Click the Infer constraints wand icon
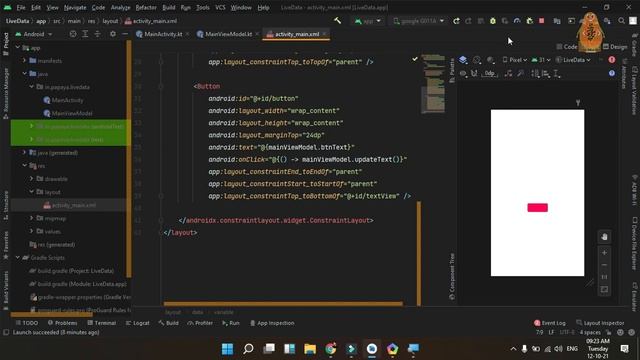Screen dimensions: 640x360 pyautogui.click(x=520, y=73)
